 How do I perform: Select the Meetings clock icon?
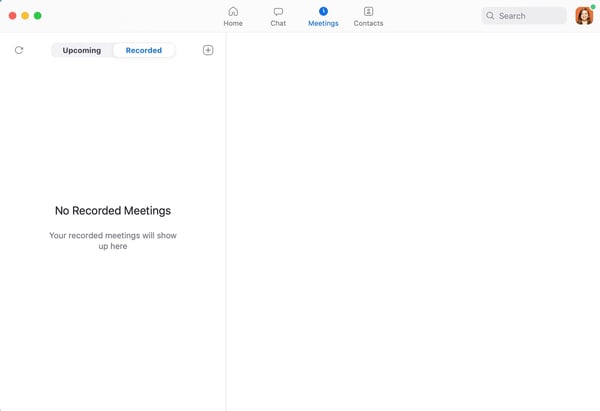pos(323,12)
